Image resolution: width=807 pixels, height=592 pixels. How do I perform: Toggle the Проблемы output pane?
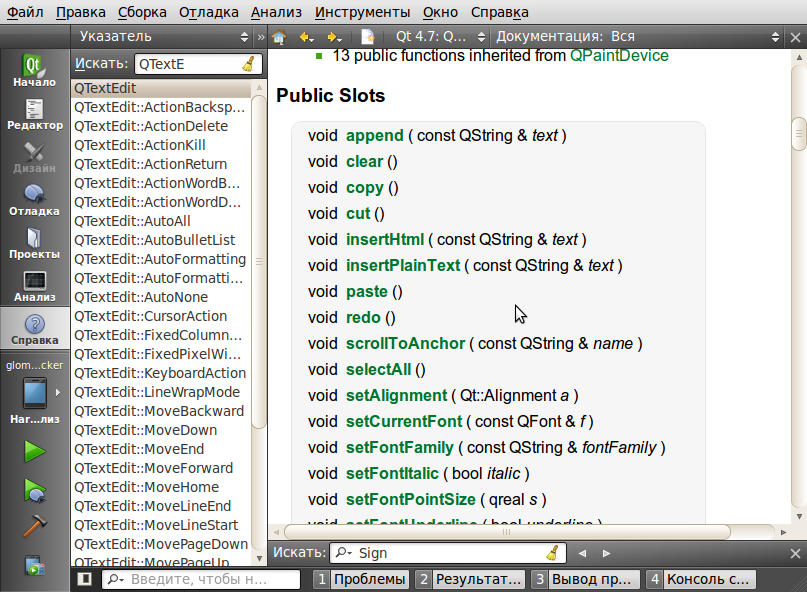[x=368, y=578]
